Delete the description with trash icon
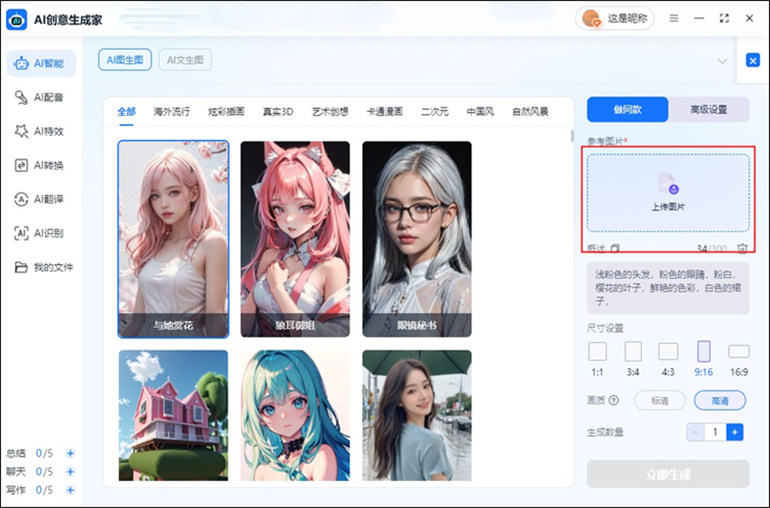770x508 pixels. tap(742, 248)
